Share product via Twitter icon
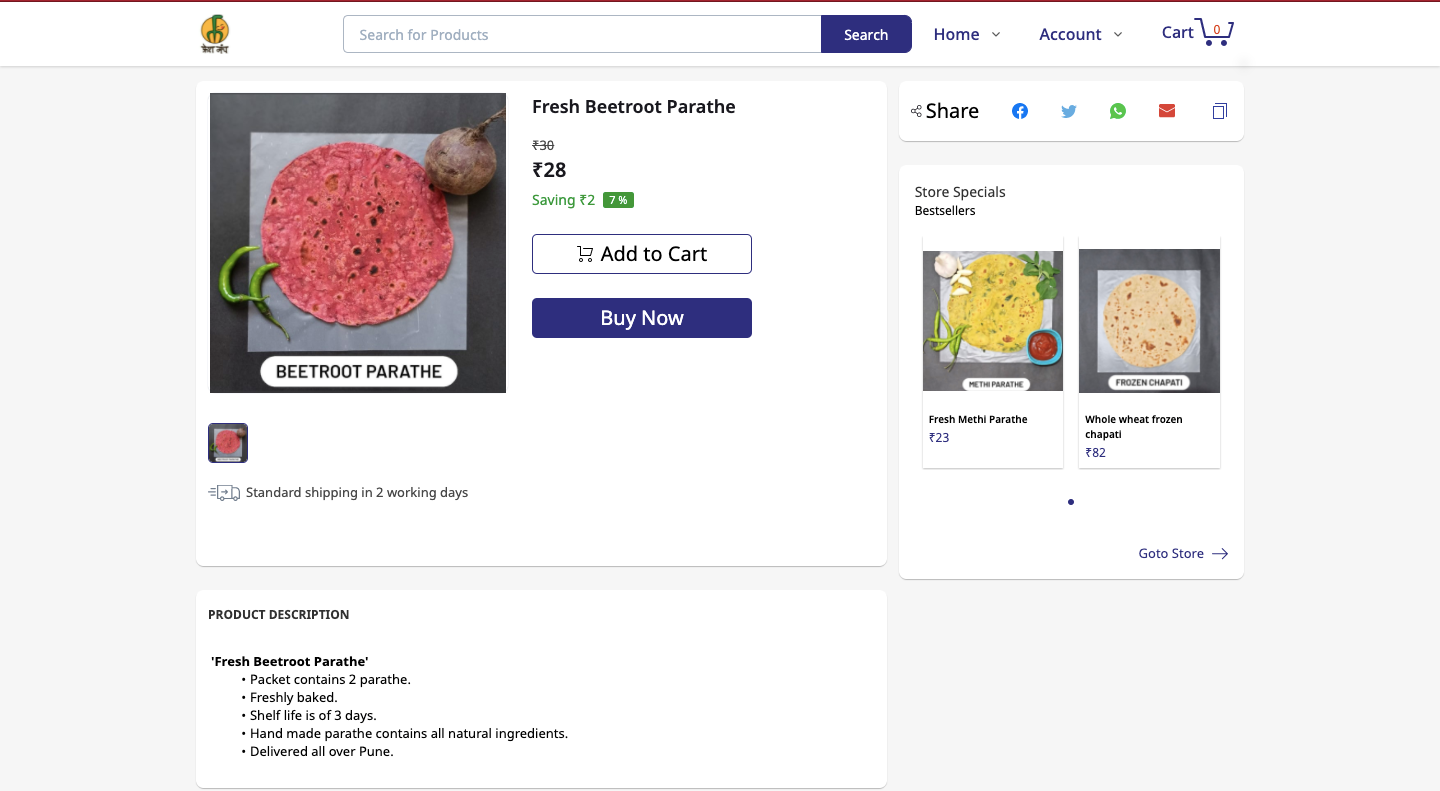Screen dimensions: 1440x791 click(1068, 111)
